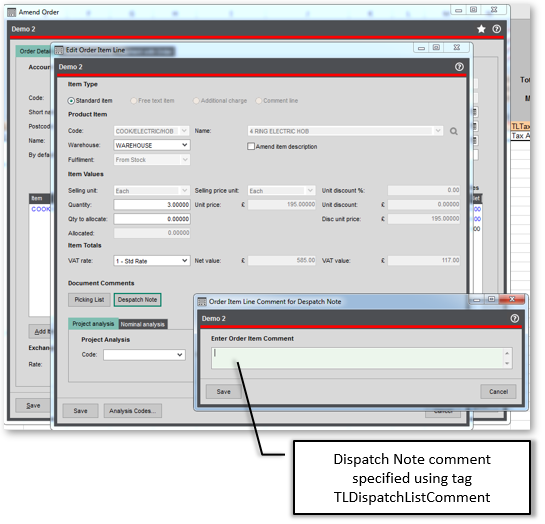Click inside the Enter Order Item Comment field
Screen dimensions: 545x524
tap(358, 358)
